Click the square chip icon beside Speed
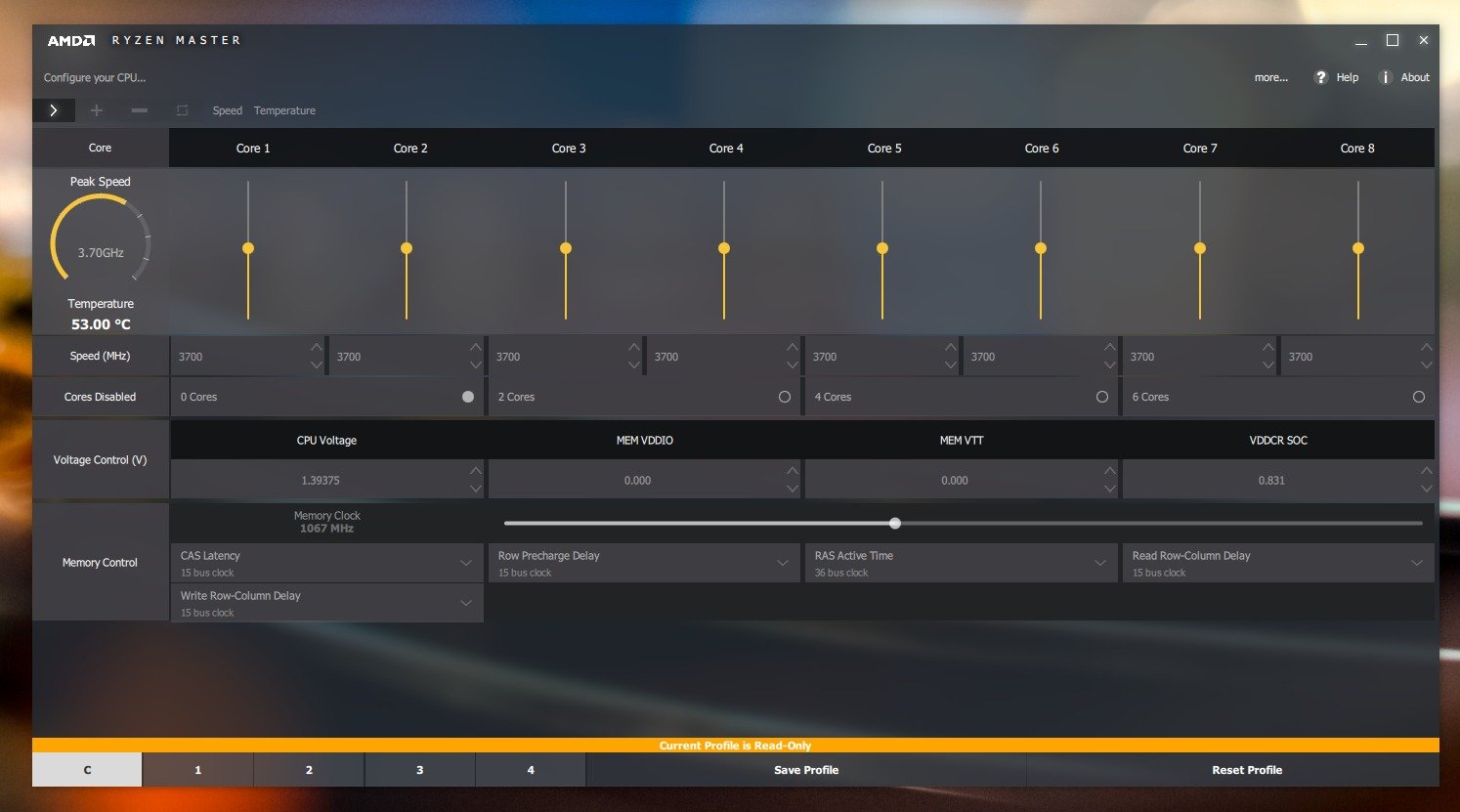 click(x=182, y=110)
